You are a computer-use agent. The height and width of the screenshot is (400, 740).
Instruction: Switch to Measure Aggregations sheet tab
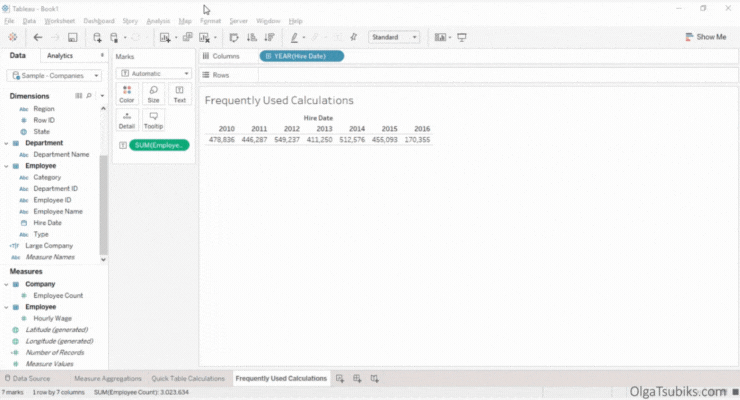(108, 378)
